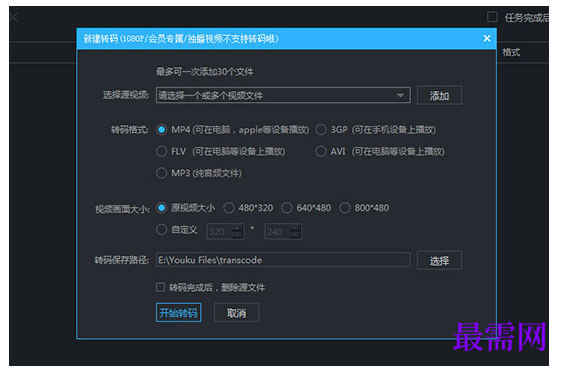Select 原视频大小 video size option
The width and height of the screenshot is (565, 368).
[161, 208]
